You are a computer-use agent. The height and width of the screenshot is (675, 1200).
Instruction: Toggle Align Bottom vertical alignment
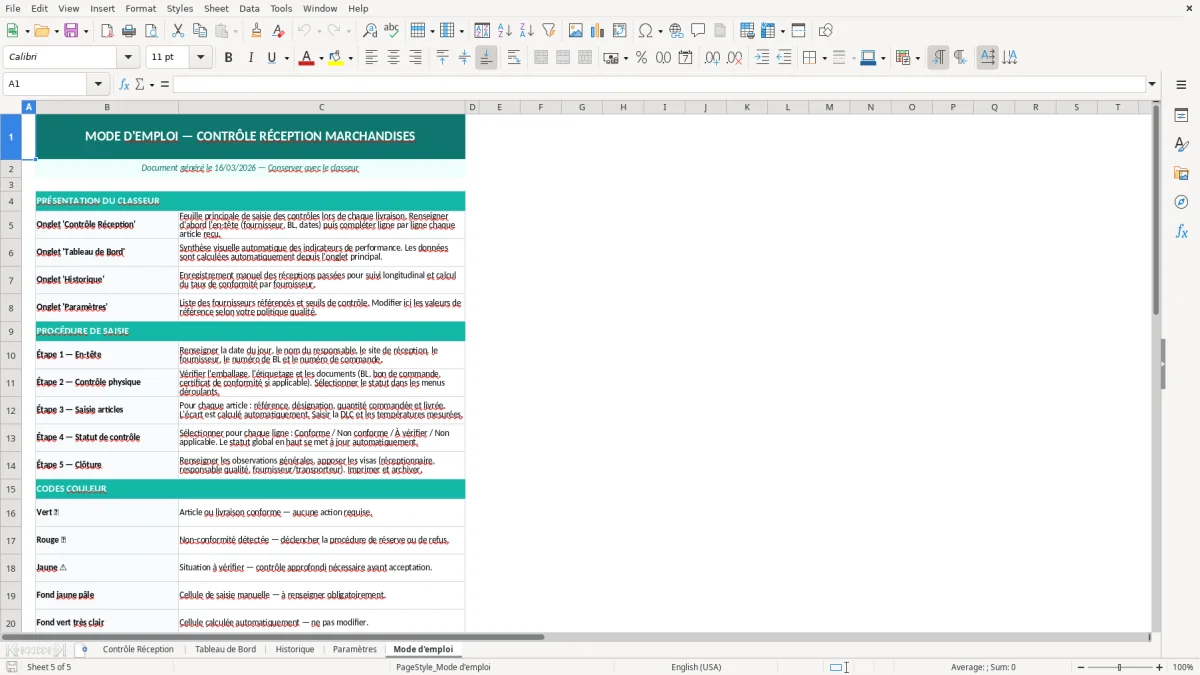486,58
